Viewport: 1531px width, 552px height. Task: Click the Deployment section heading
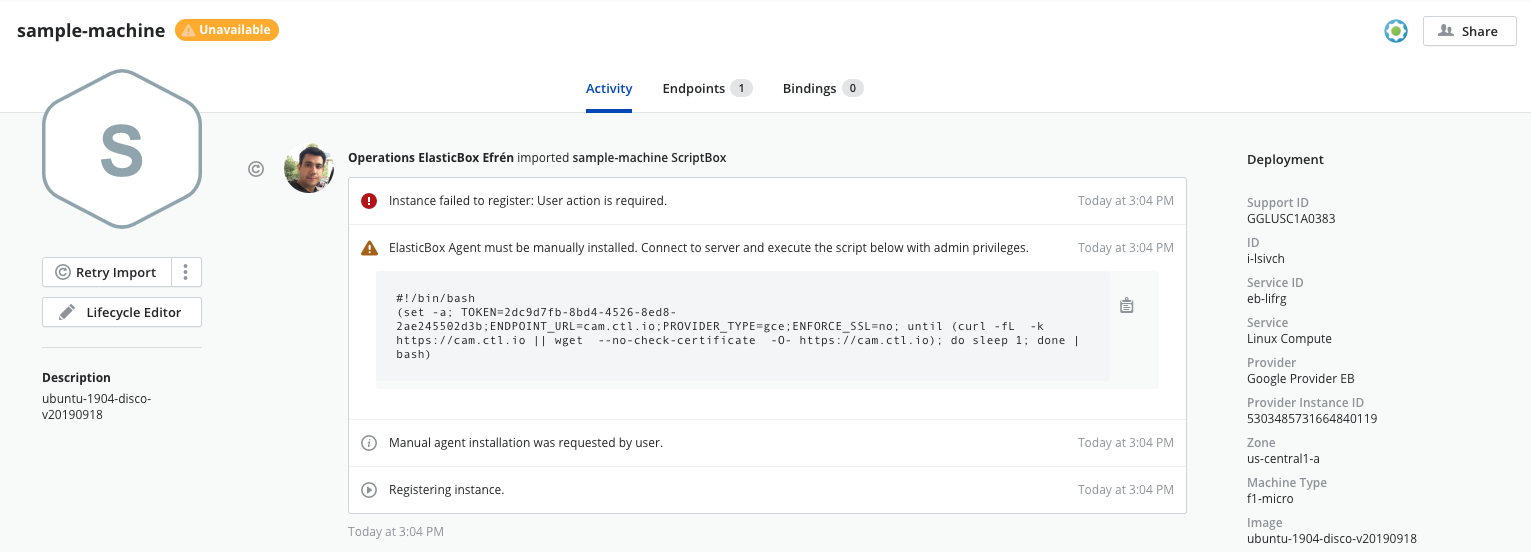click(x=1285, y=159)
